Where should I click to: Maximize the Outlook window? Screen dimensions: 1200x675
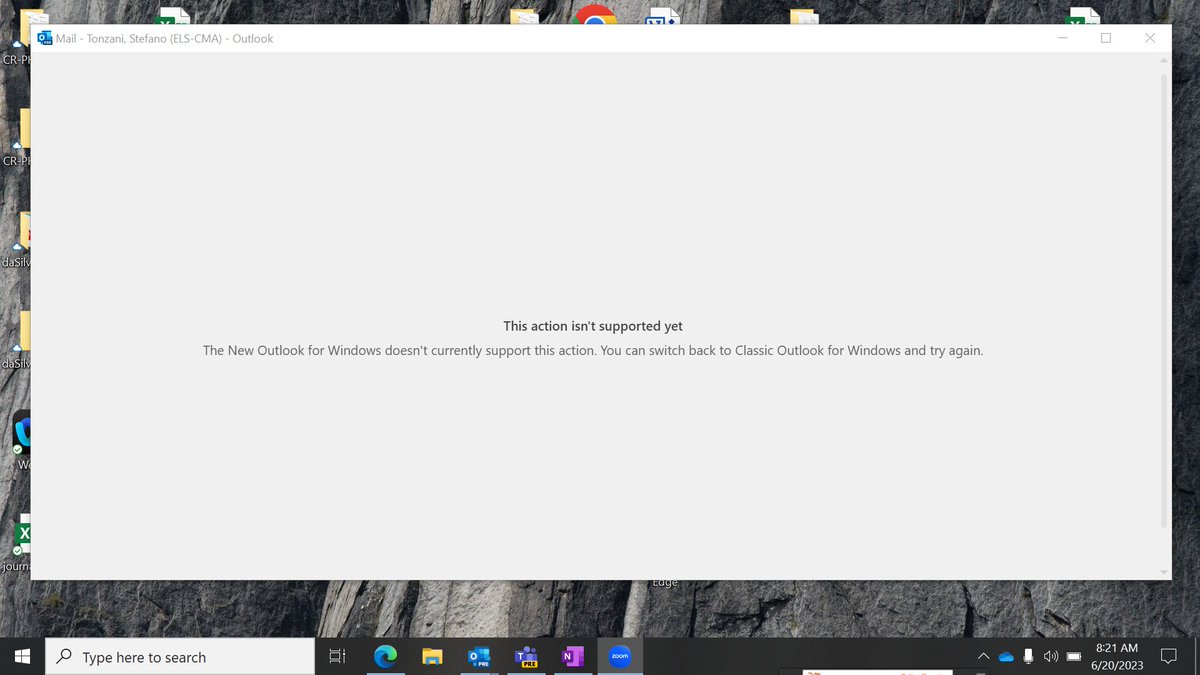click(x=1106, y=38)
